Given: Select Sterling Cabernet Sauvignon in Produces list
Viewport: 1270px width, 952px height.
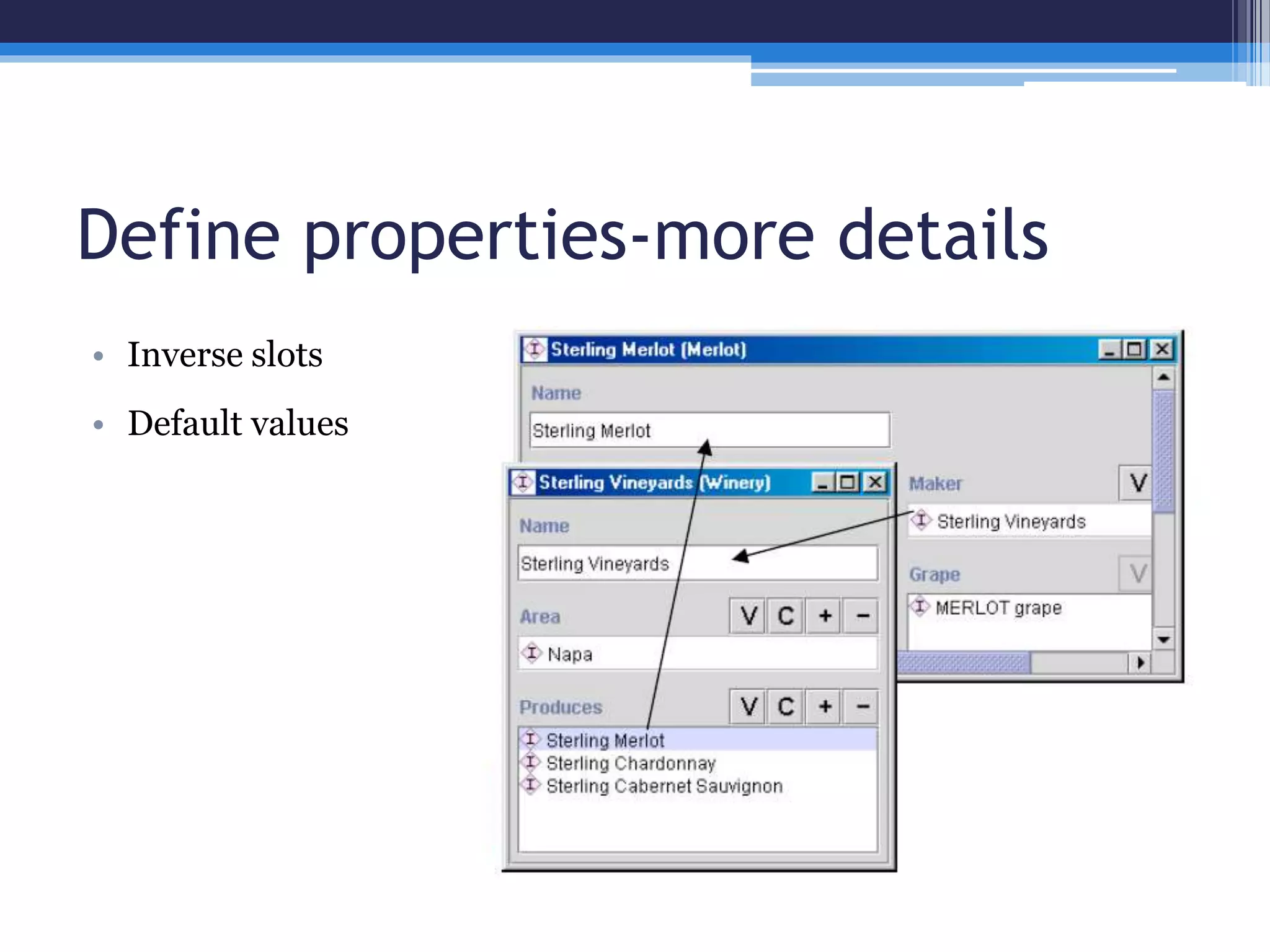Looking at the screenshot, I should pyautogui.click(x=698, y=786).
